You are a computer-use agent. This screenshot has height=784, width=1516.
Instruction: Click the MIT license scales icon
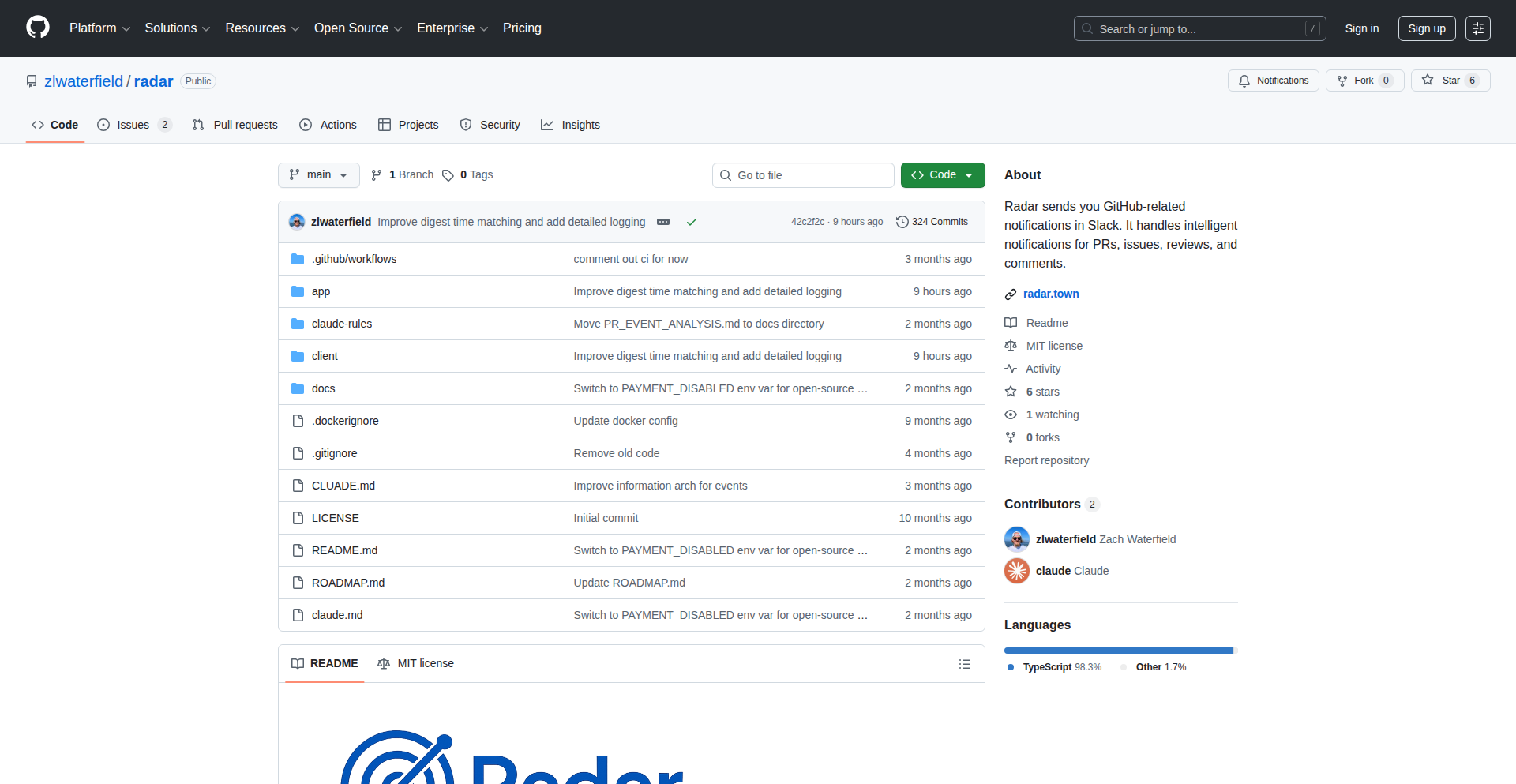tap(1011, 346)
